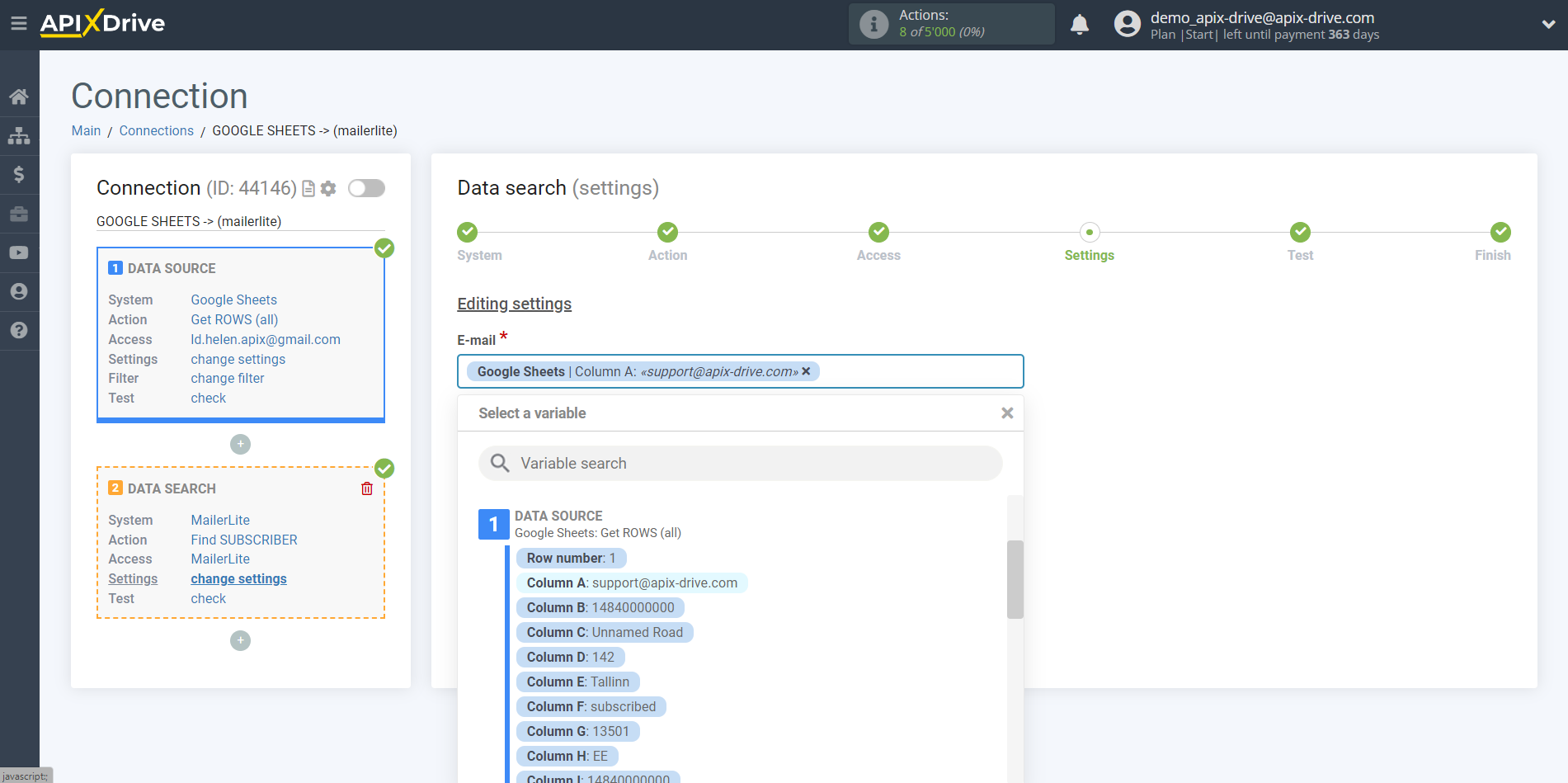Select Column H: EE variable
The height and width of the screenshot is (783, 1568).
click(567, 756)
